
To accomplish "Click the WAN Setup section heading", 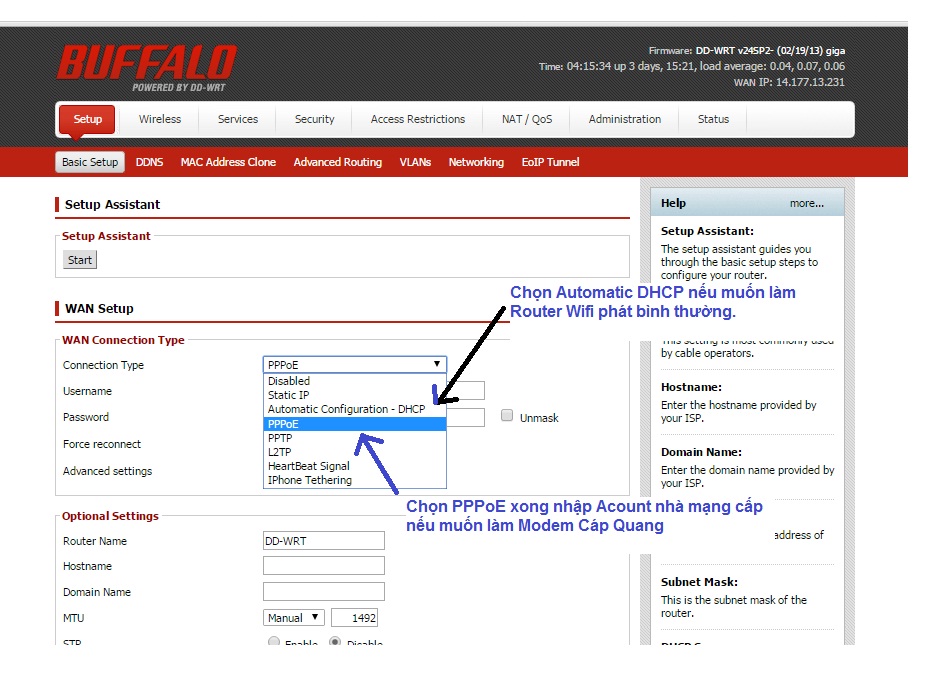I will (x=99, y=309).
